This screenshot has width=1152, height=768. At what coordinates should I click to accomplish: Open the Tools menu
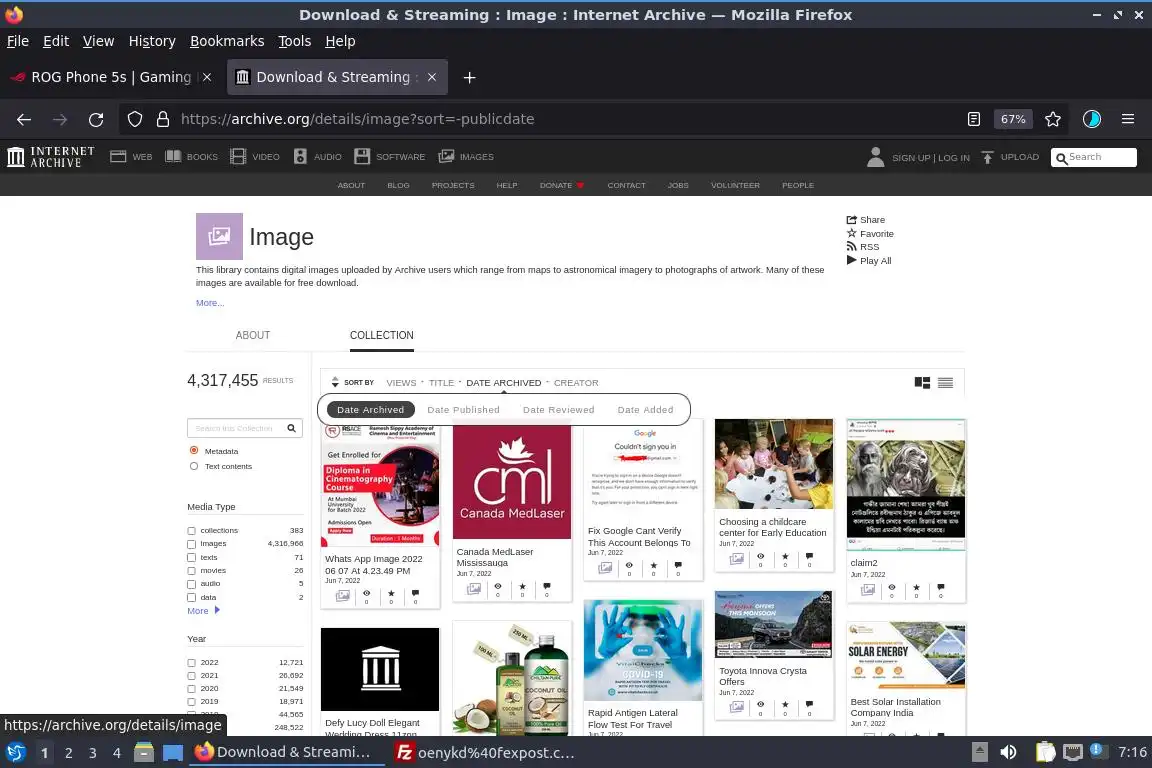(295, 41)
